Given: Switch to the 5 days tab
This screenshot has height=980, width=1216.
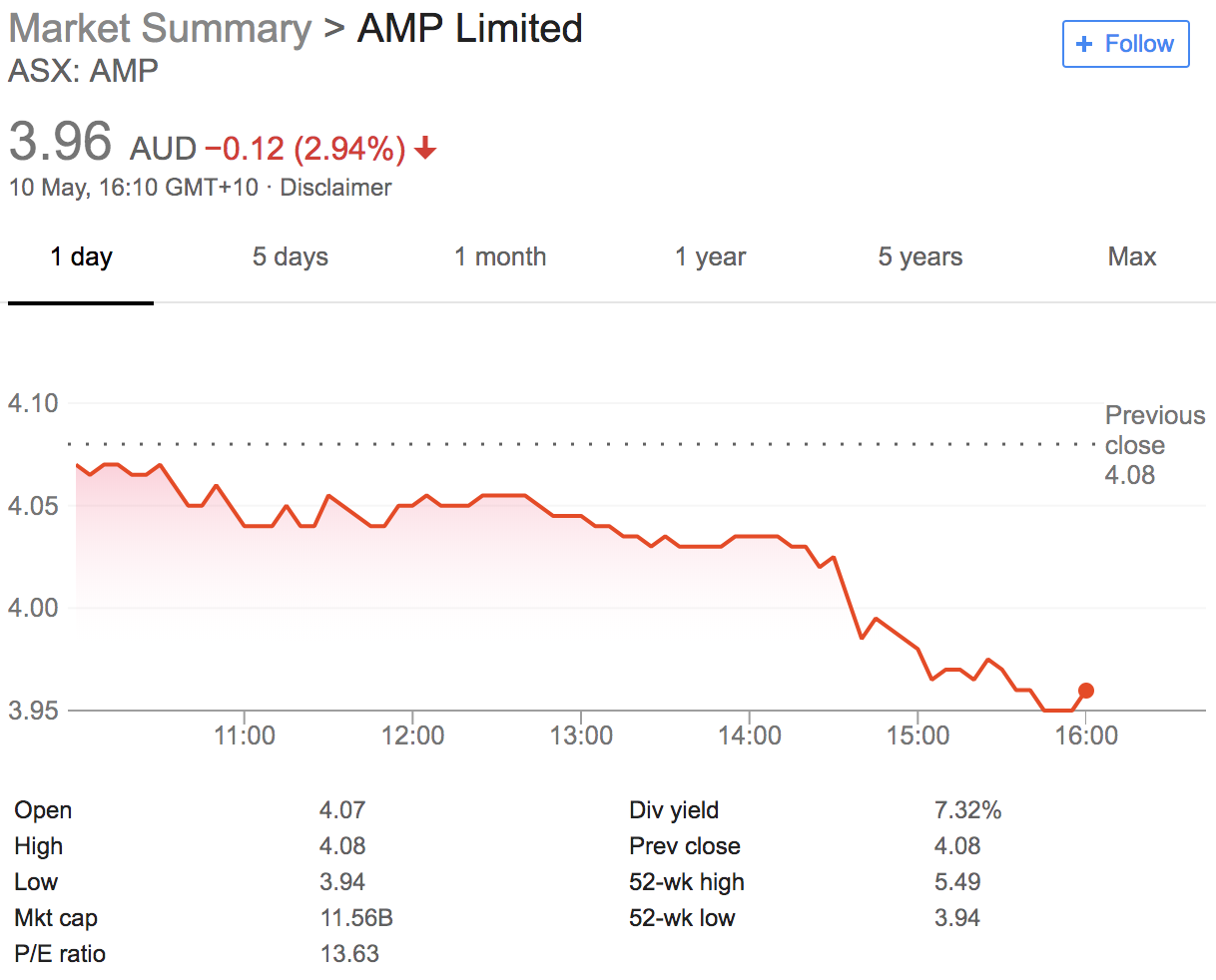Looking at the screenshot, I should [290, 257].
